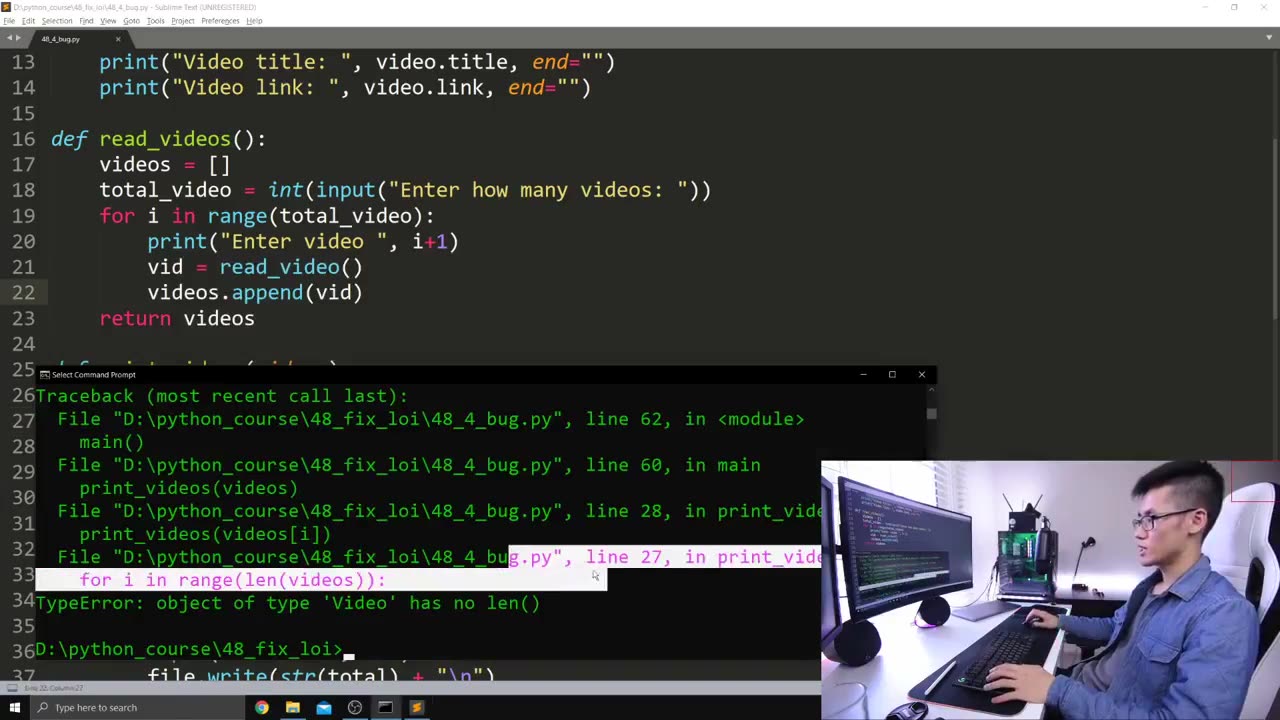Screen dimensions: 1280x720
Task: Open the Mail app from the taskbar
Action: (323, 707)
